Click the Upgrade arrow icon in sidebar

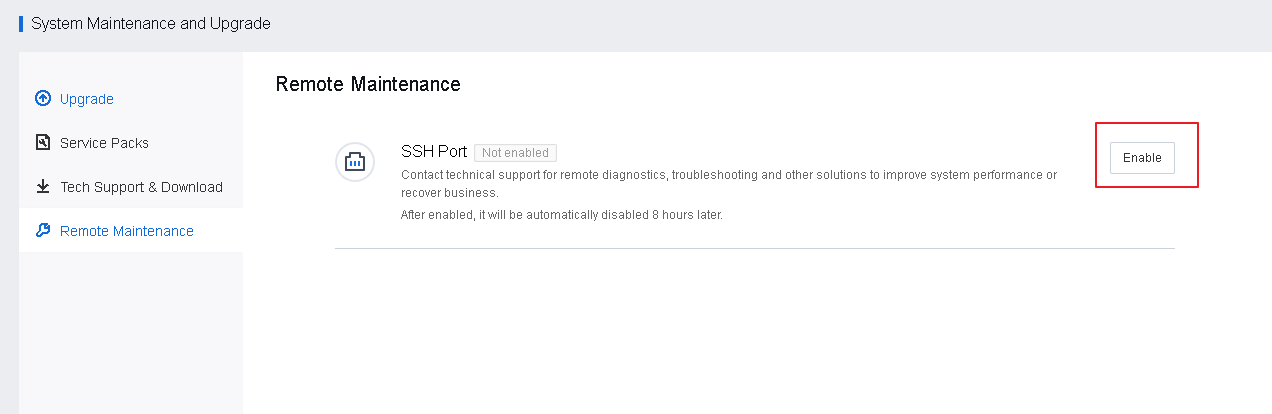(43, 98)
